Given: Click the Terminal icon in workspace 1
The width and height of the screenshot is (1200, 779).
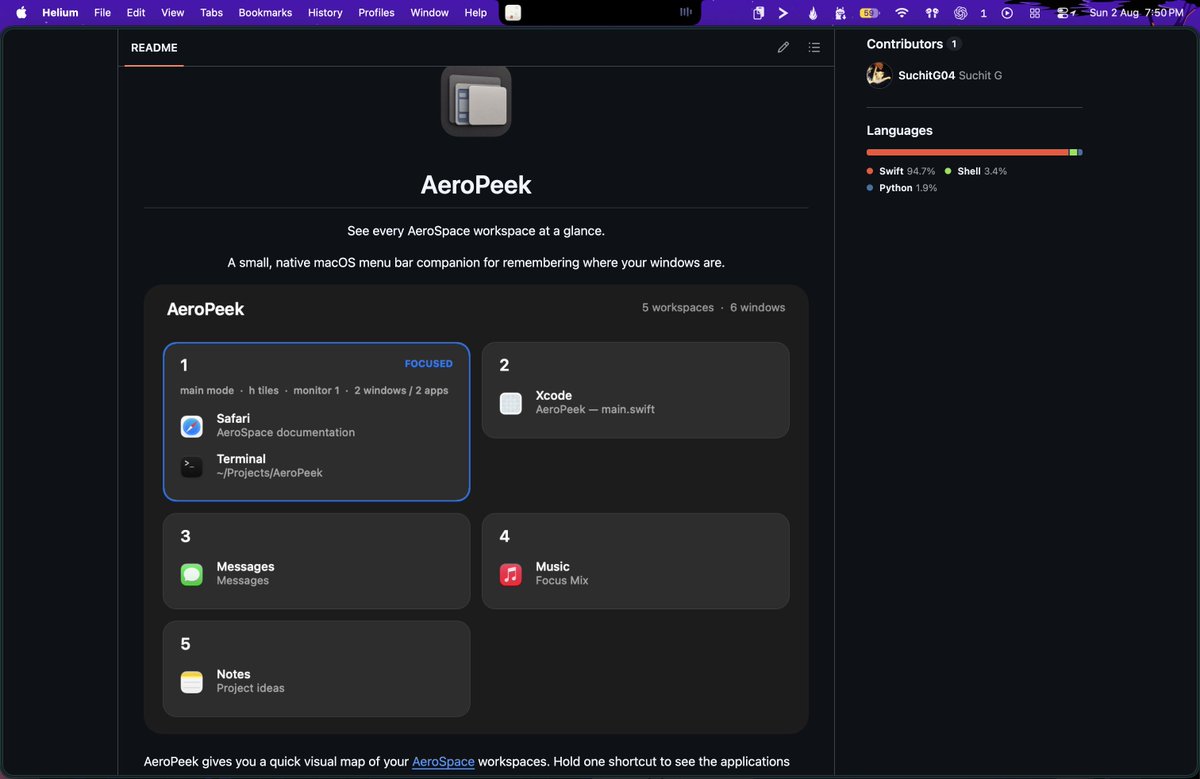Looking at the screenshot, I should point(192,467).
